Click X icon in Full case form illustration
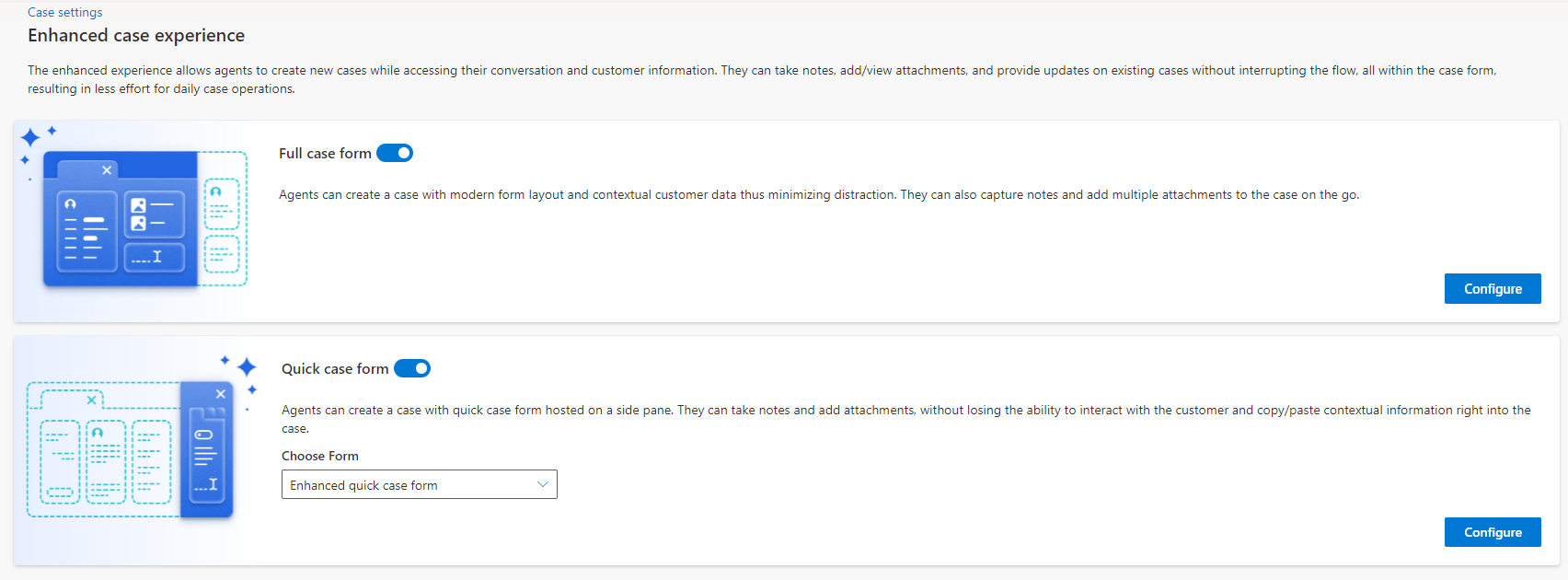 (x=107, y=170)
